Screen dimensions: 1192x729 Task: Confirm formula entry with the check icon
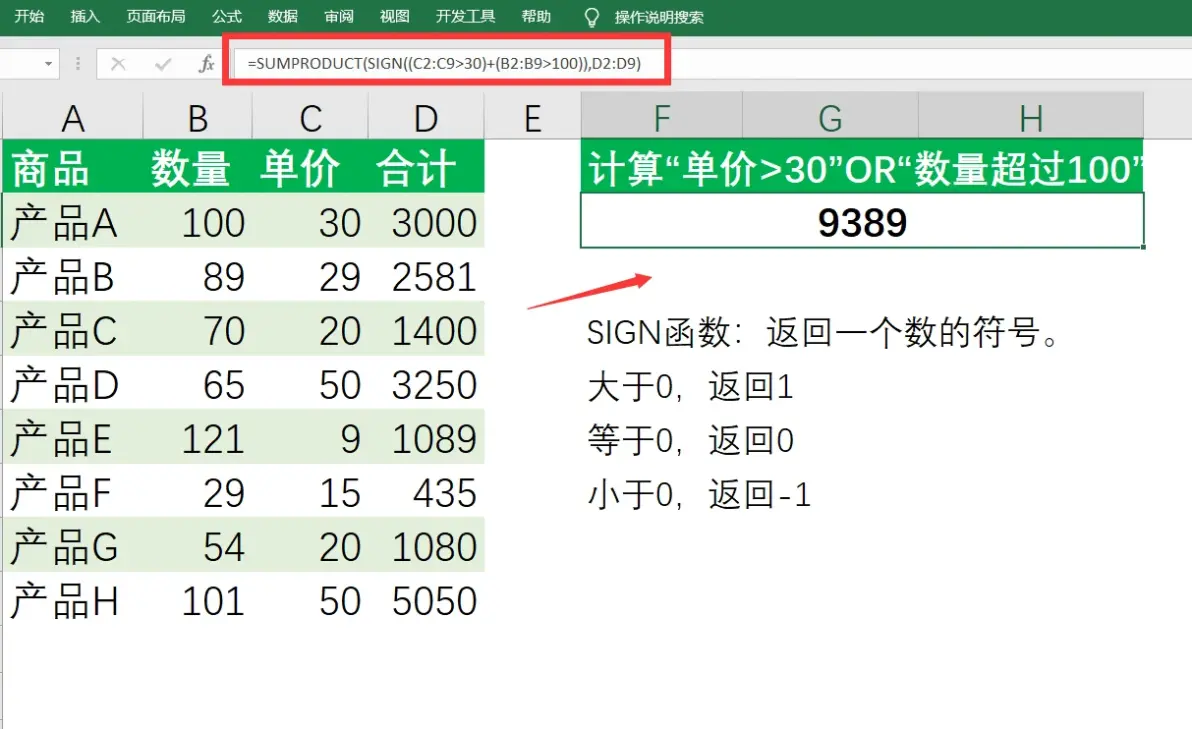(x=162, y=64)
